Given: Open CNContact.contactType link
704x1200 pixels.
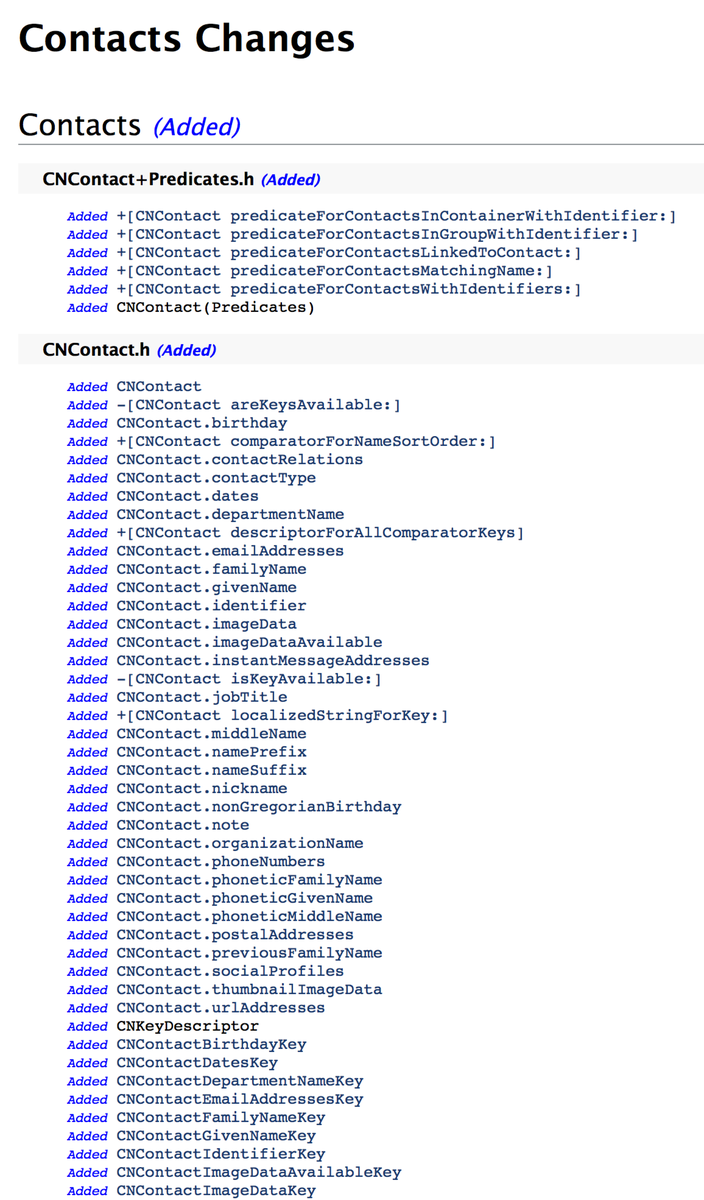Looking at the screenshot, I should tap(216, 477).
